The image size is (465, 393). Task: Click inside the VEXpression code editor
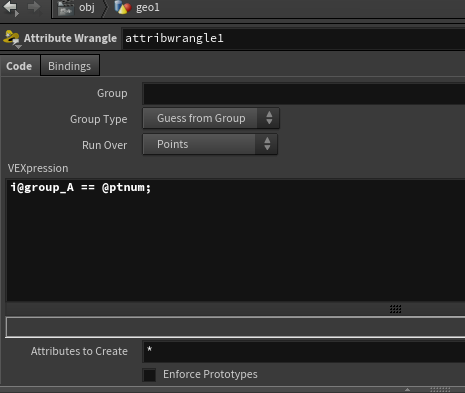click(236, 240)
